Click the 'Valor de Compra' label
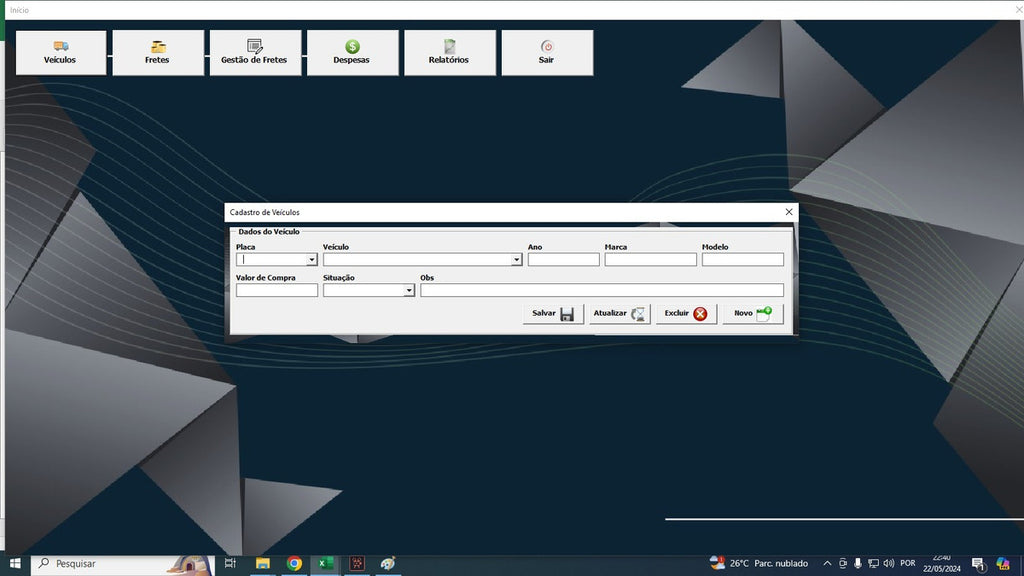The width and height of the screenshot is (1024, 576). click(266, 278)
